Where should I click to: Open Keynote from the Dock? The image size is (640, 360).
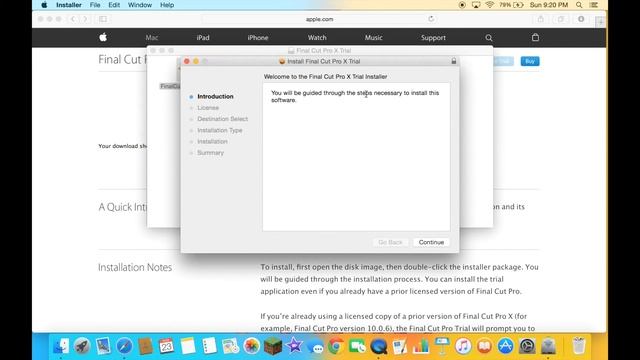click(442, 346)
